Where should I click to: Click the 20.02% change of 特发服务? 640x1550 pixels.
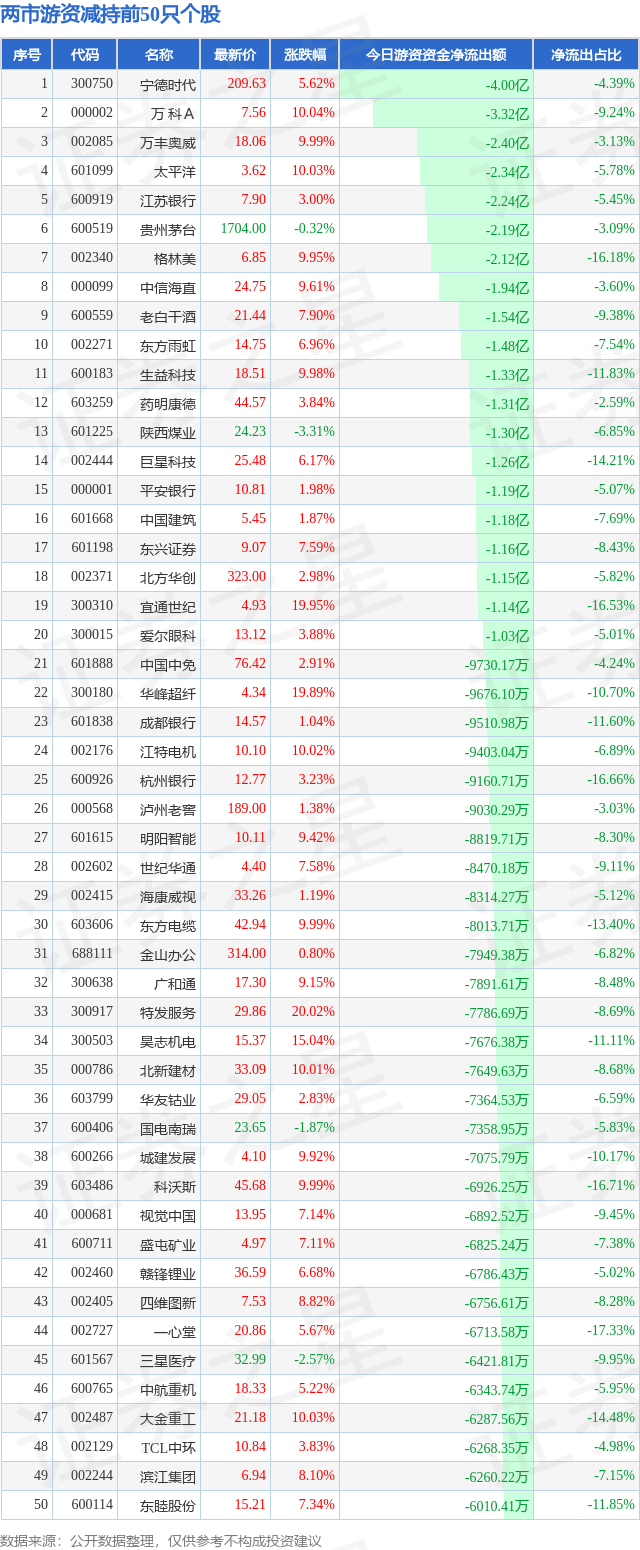316,1012
